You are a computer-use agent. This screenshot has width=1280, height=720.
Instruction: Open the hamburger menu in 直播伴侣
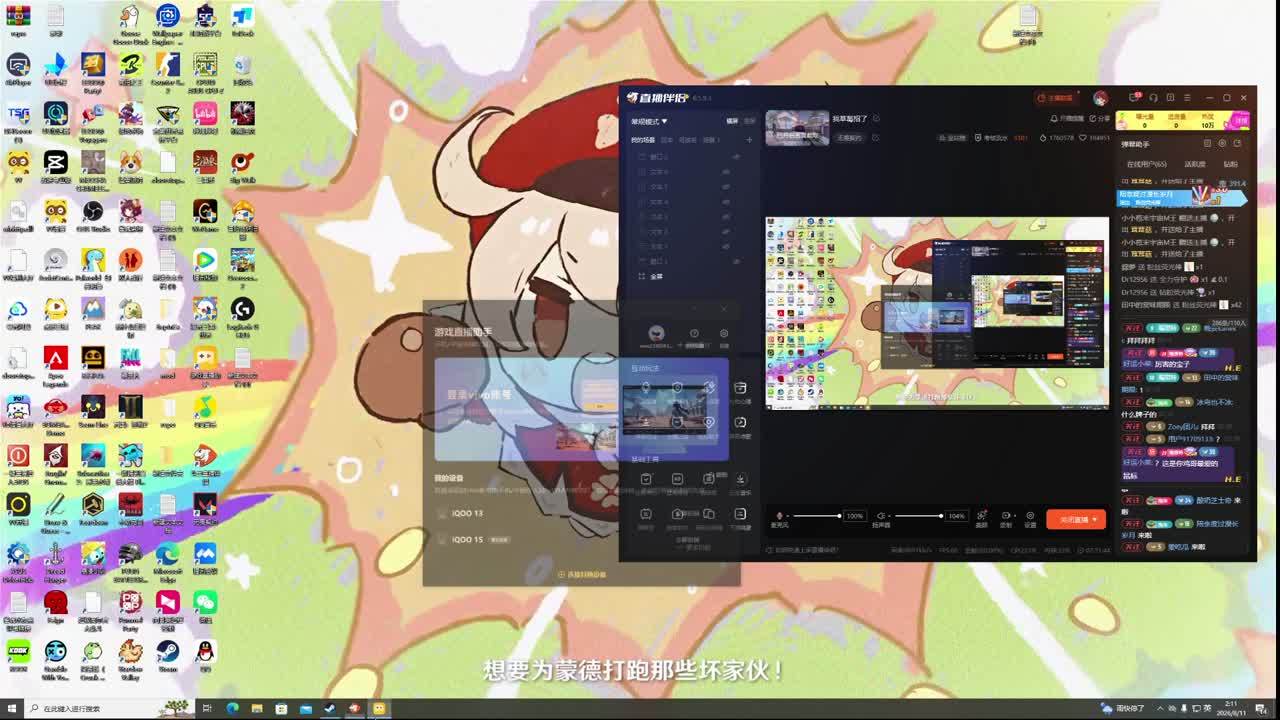click(1189, 98)
